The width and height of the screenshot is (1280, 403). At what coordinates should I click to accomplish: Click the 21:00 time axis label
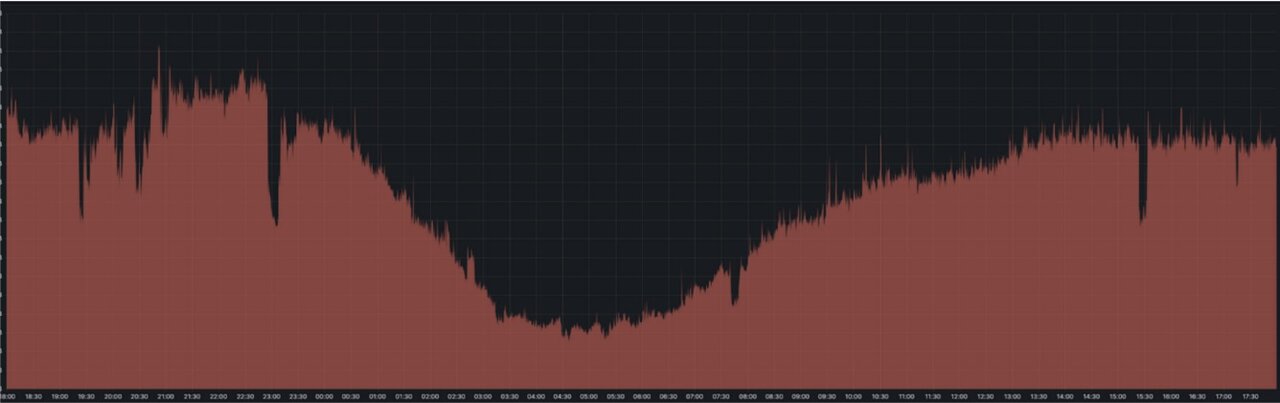(165, 396)
